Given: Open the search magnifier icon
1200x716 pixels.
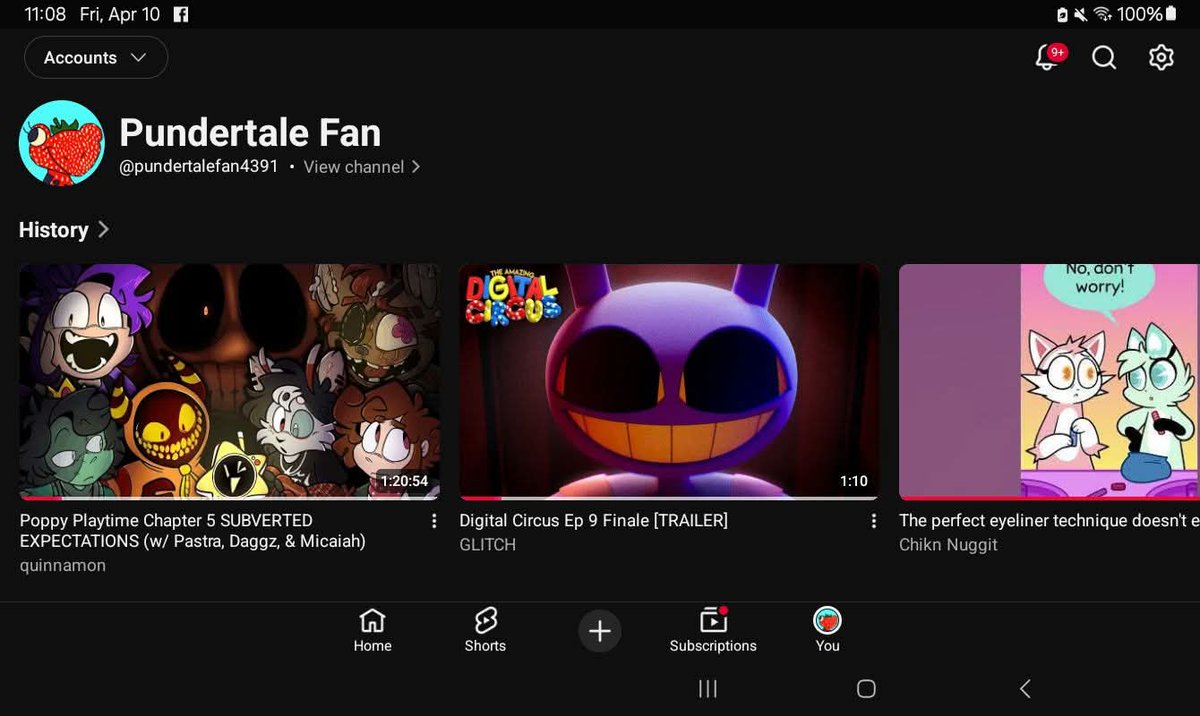Looking at the screenshot, I should click(1104, 57).
